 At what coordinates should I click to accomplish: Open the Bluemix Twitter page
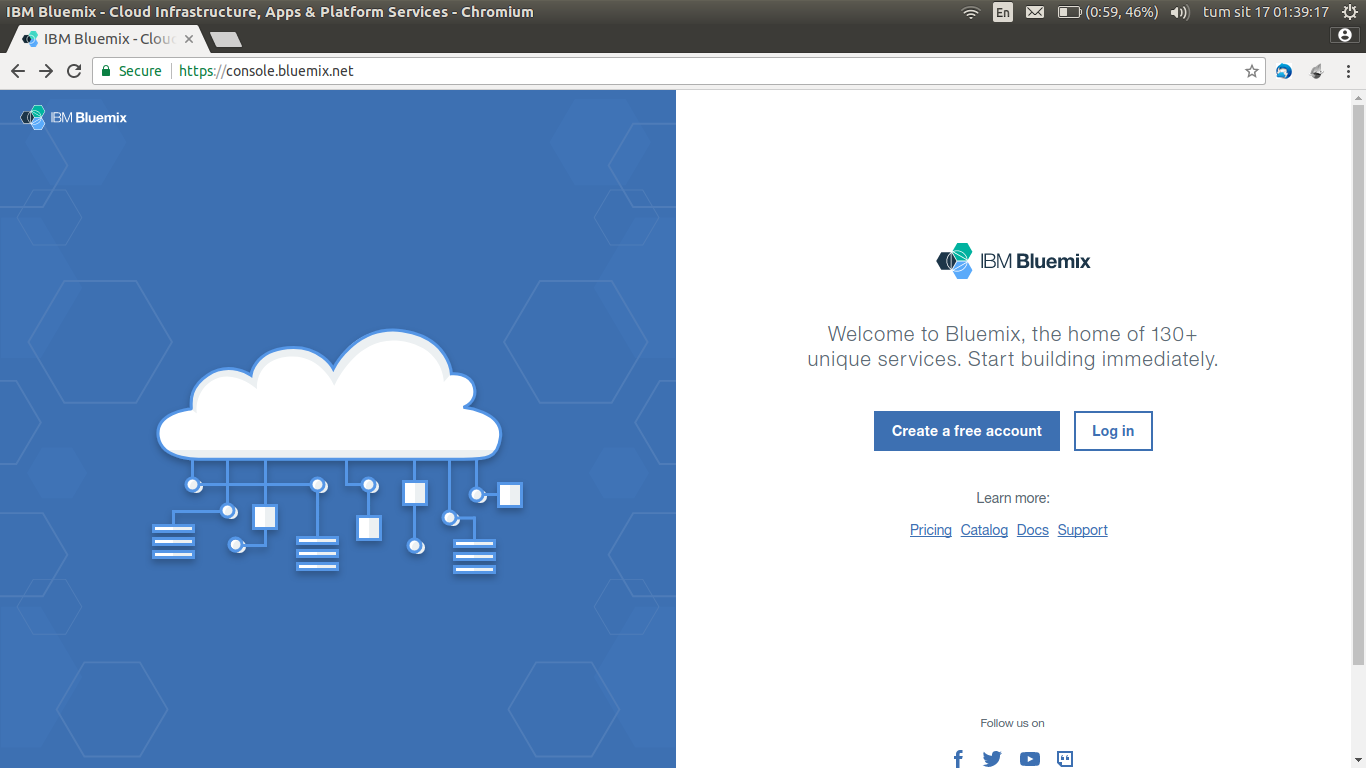pos(992,759)
